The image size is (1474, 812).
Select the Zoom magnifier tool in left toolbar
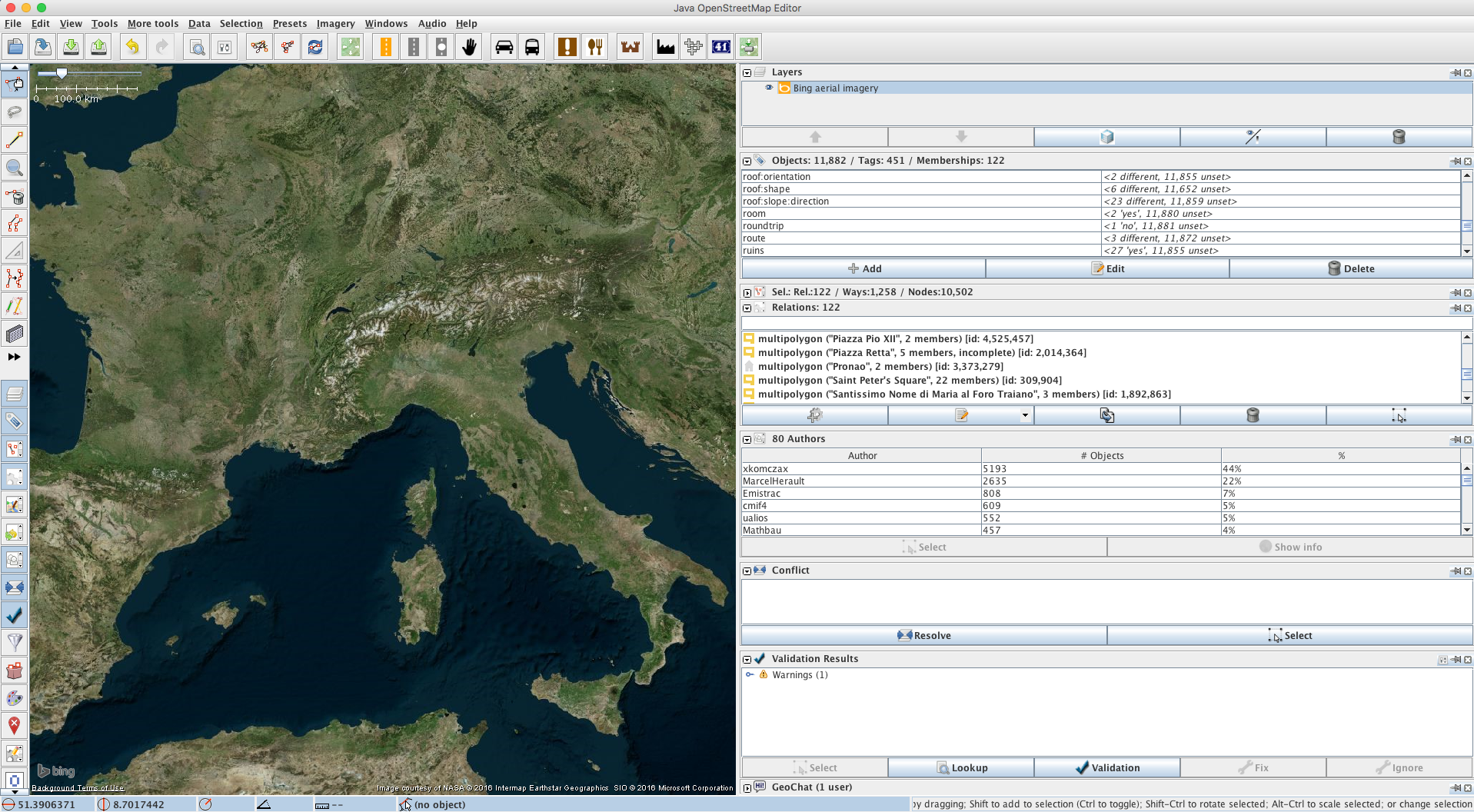click(x=14, y=168)
